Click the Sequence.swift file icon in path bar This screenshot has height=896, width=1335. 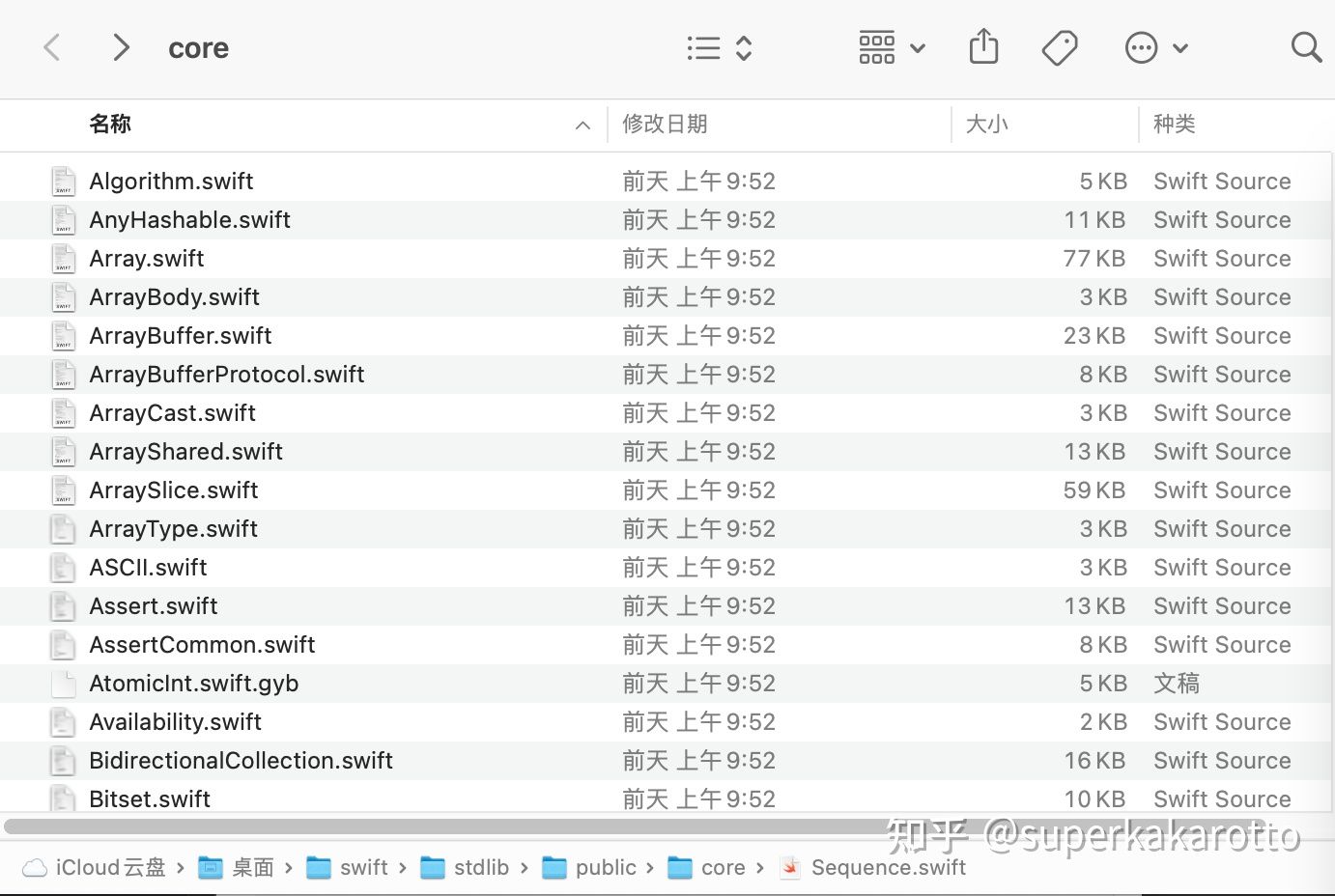790,867
